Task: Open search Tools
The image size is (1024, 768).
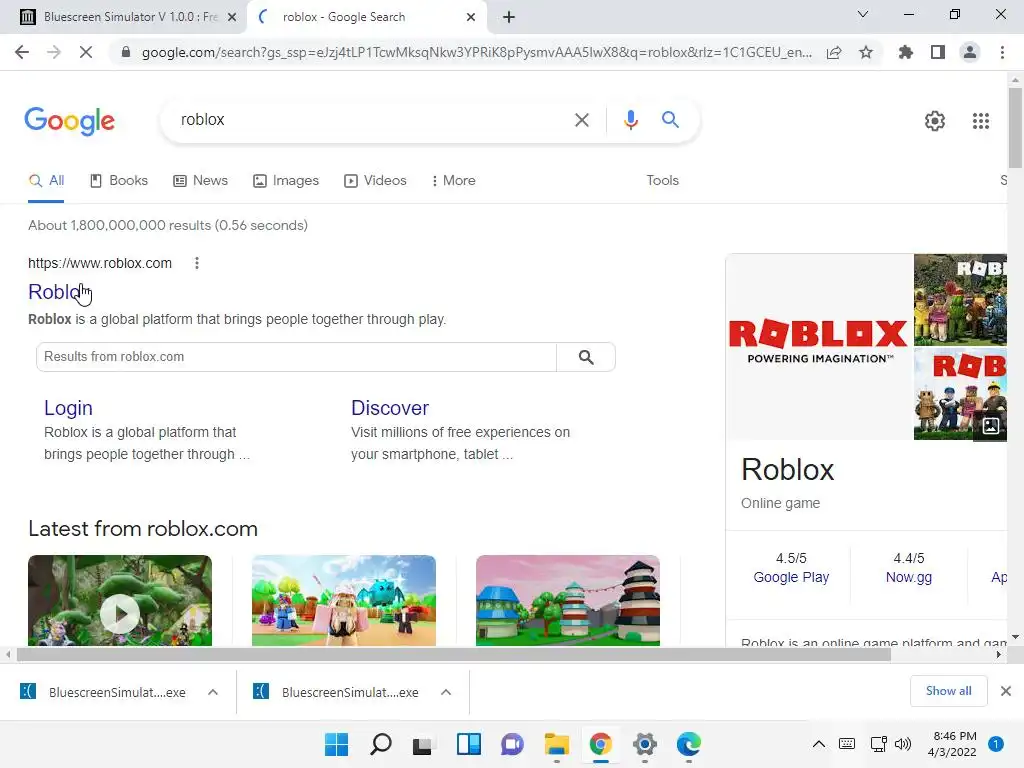Action: coord(662,180)
